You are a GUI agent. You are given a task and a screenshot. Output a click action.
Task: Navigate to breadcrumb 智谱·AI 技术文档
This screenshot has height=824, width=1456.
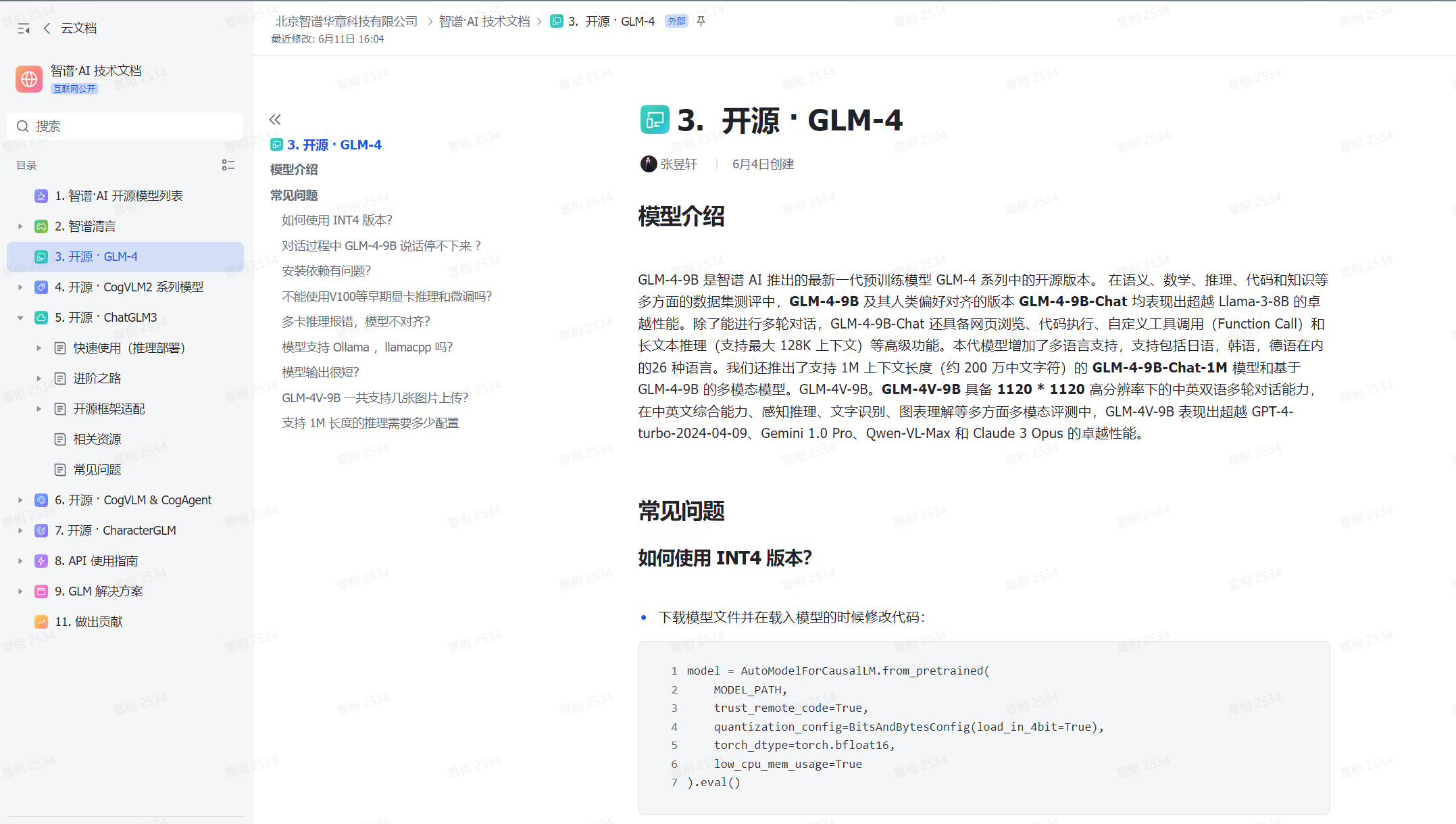484,21
